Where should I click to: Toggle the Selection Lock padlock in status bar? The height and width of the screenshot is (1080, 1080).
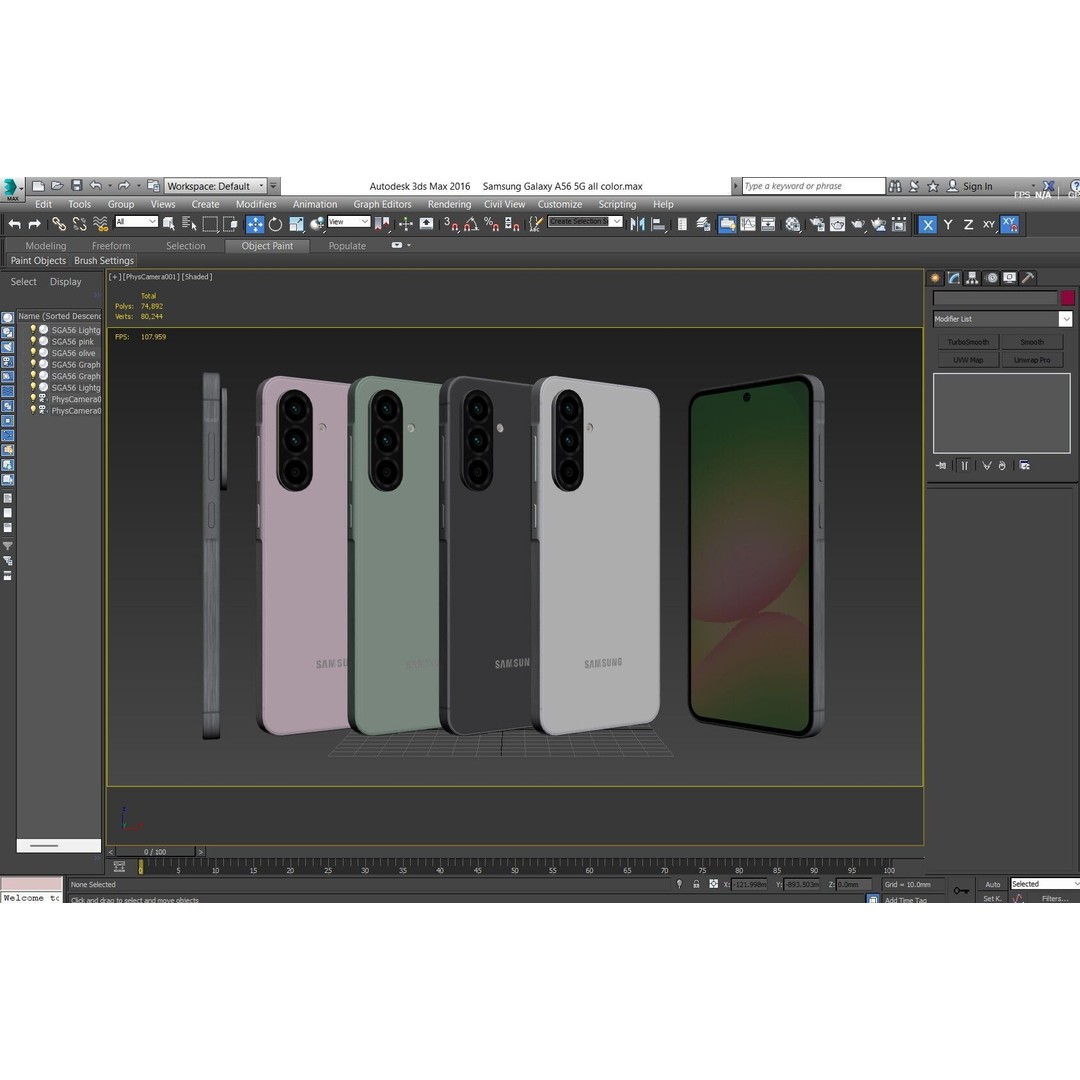tap(696, 884)
